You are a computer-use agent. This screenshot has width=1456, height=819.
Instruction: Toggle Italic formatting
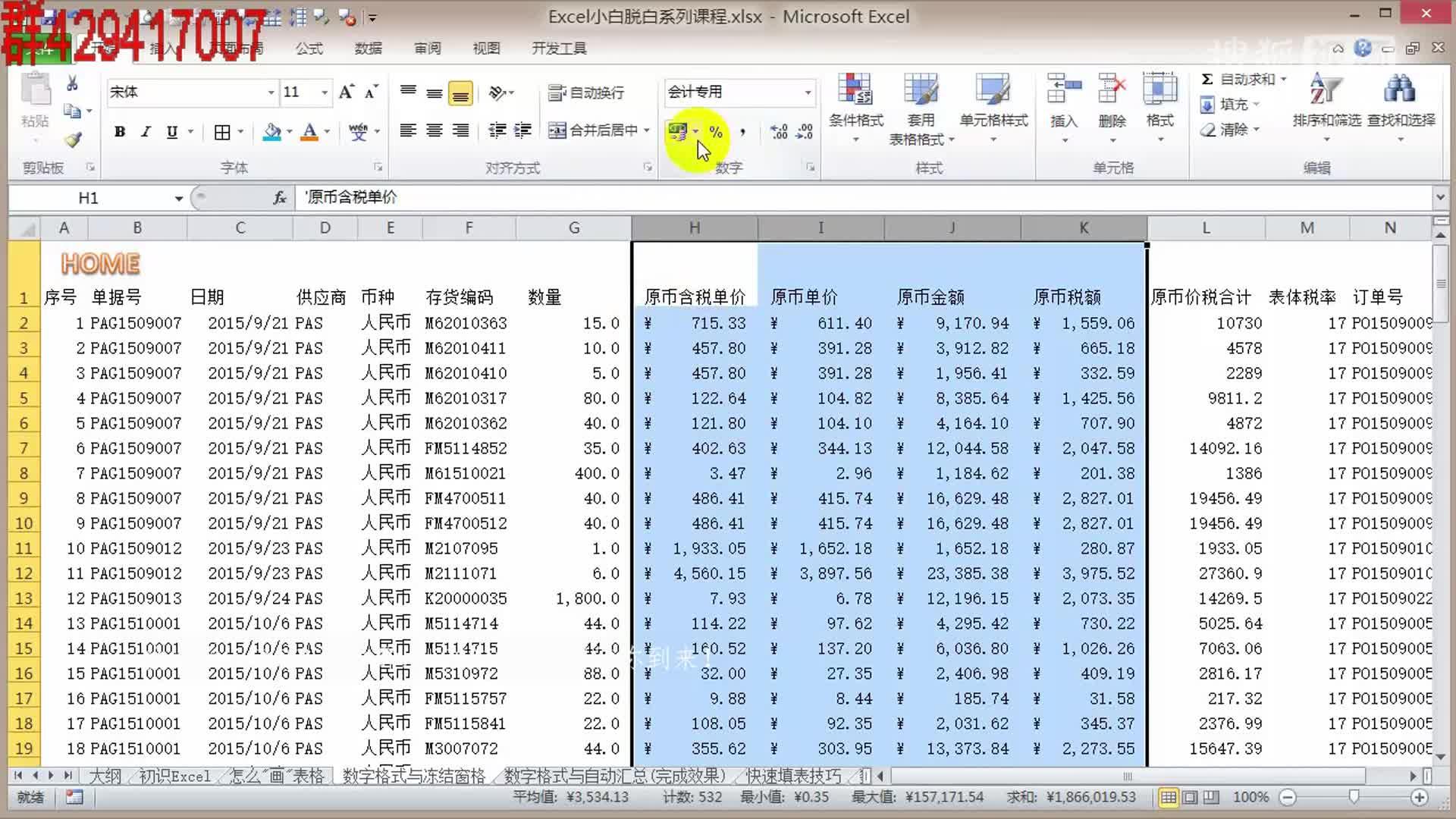(x=146, y=132)
